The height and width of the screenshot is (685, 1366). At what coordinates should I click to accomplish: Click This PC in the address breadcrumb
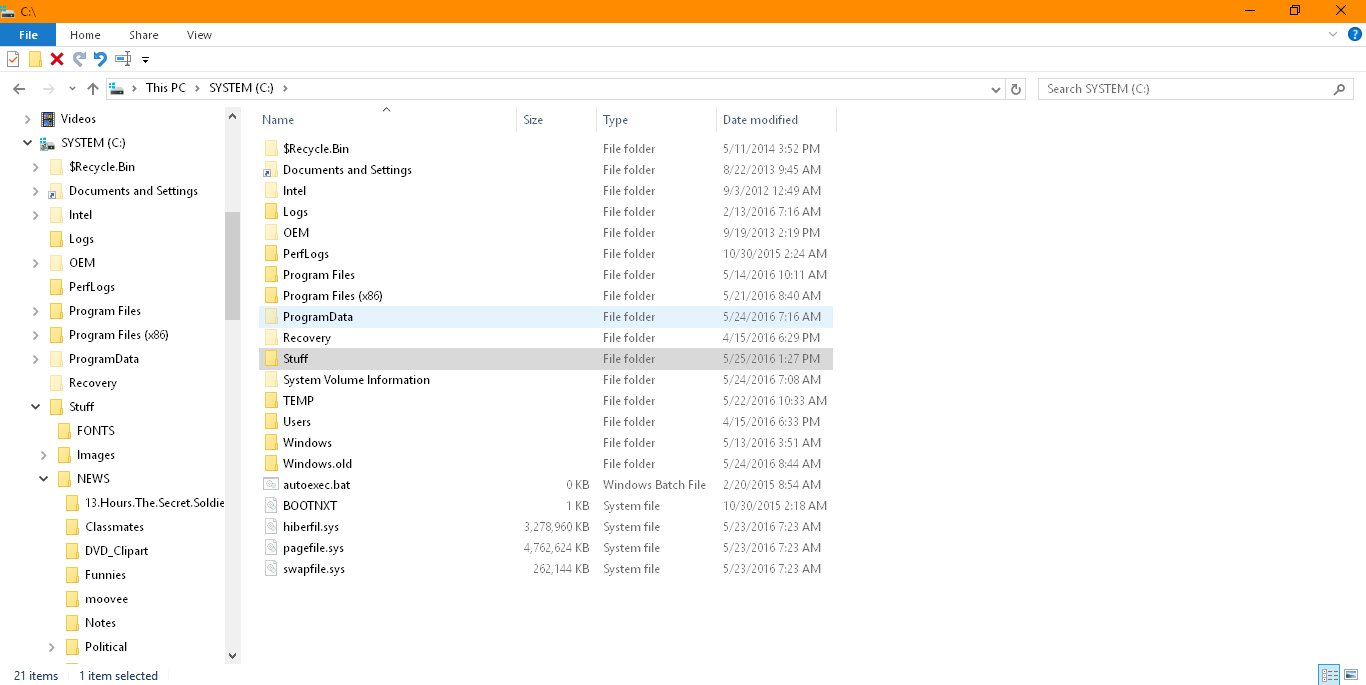[165, 88]
